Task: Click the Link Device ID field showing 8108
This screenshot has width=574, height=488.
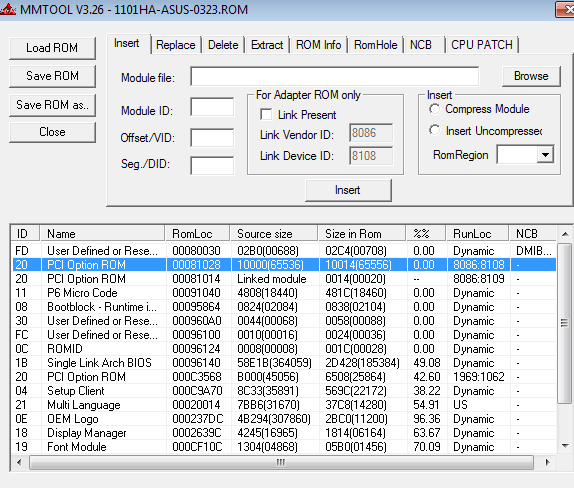Action: pyautogui.click(x=371, y=156)
